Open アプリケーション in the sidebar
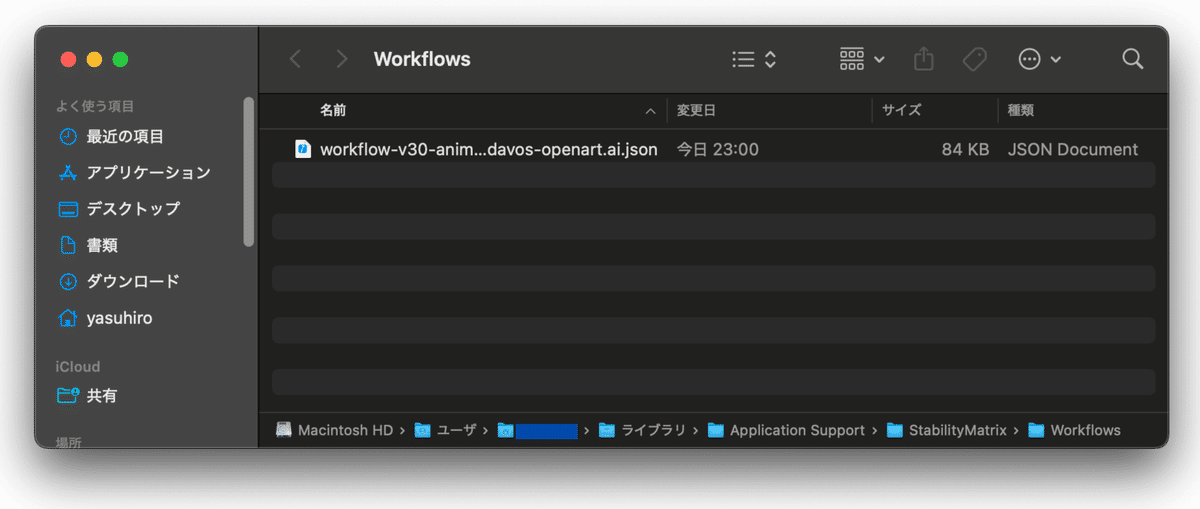 (x=149, y=172)
